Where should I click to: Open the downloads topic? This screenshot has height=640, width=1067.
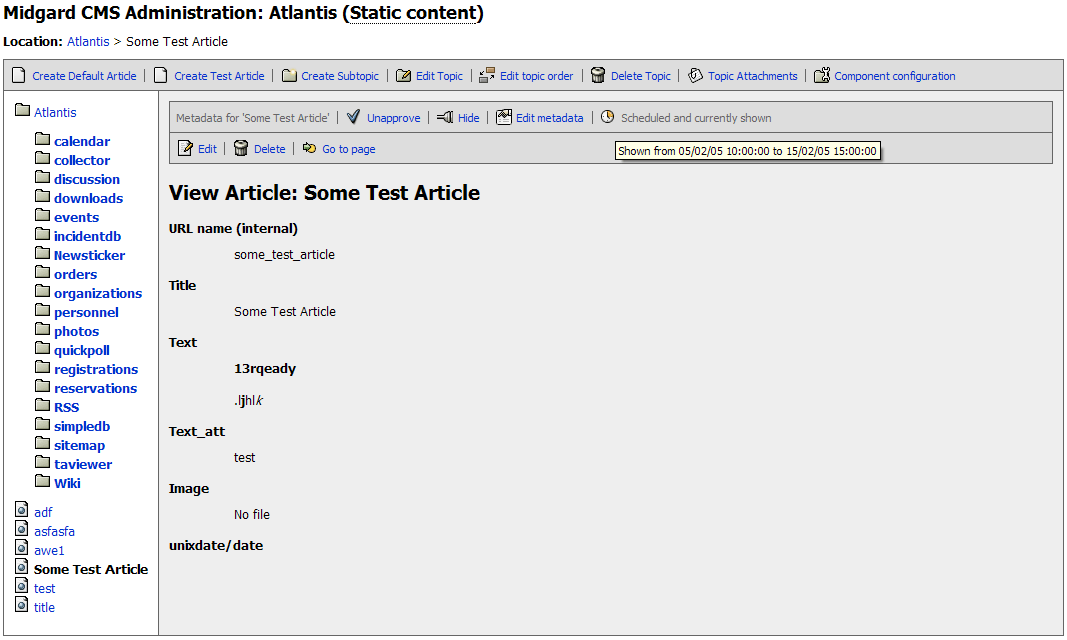[88, 199]
